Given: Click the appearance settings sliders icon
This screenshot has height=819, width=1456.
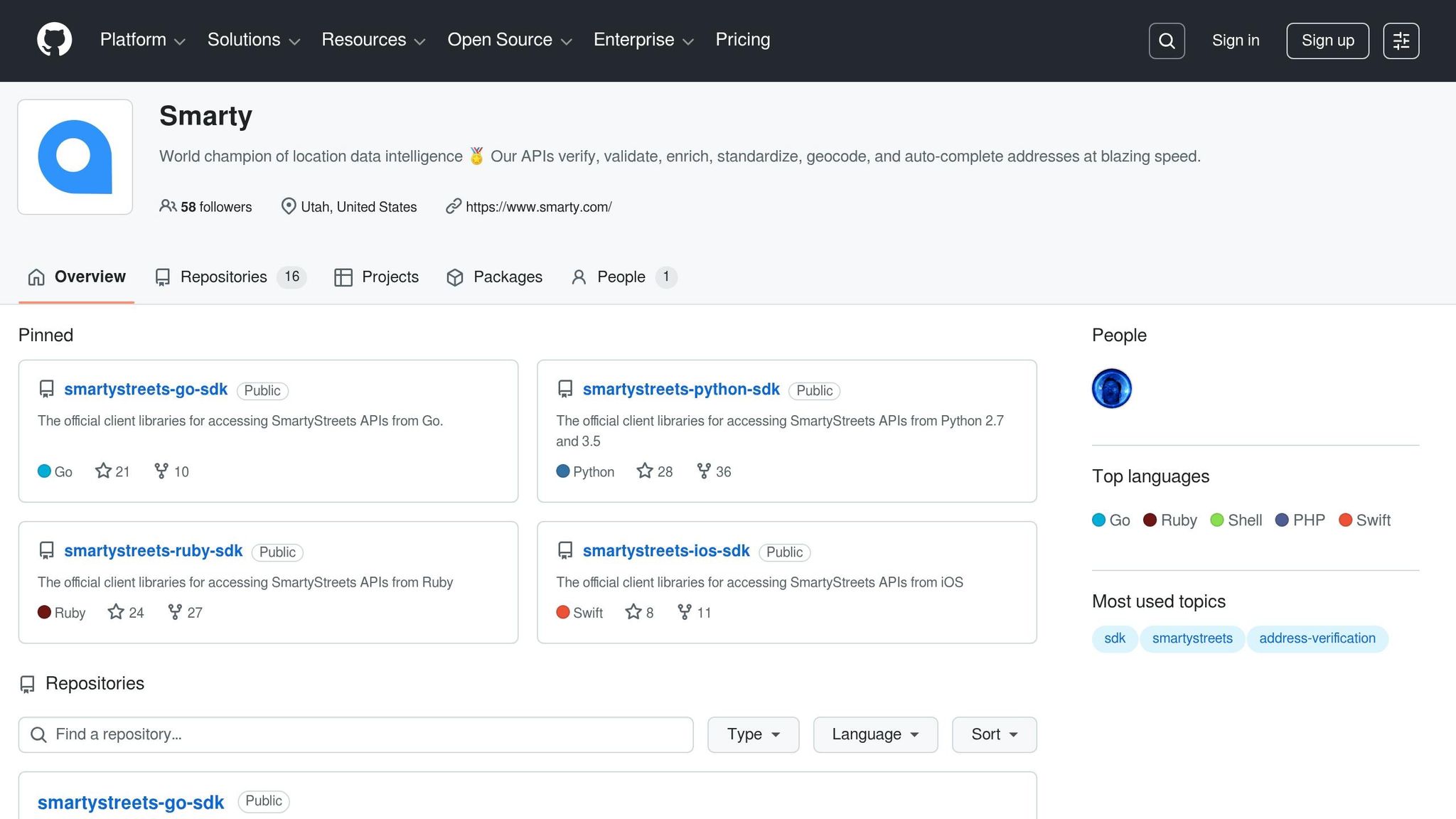Looking at the screenshot, I should (x=1401, y=41).
